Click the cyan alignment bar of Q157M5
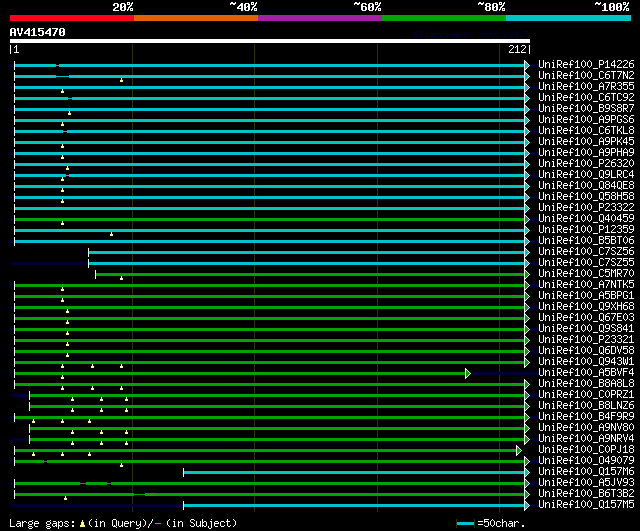The width and height of the screenshot is (640, 531). (x=354, y=506)
